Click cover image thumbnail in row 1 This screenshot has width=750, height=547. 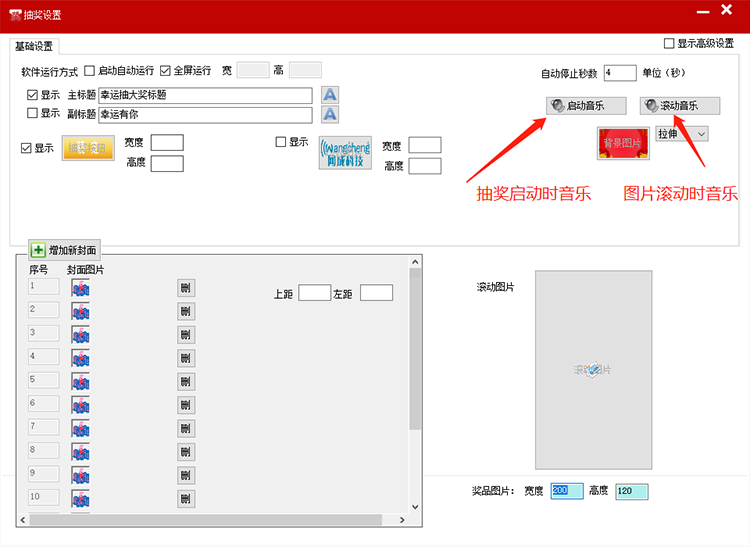coord(80,288)
